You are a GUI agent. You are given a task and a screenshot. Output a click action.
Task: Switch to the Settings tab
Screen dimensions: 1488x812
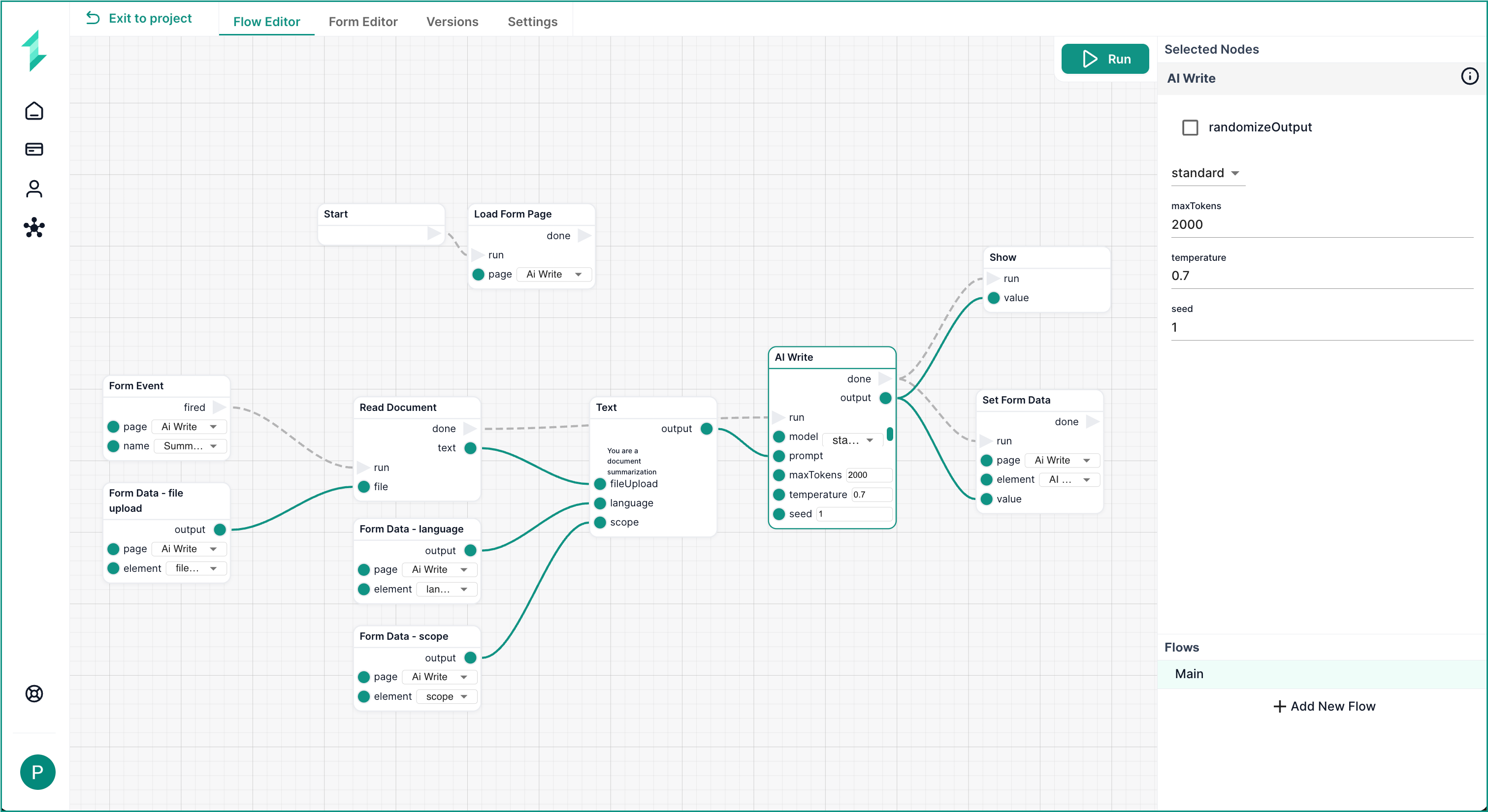(533, 21)
